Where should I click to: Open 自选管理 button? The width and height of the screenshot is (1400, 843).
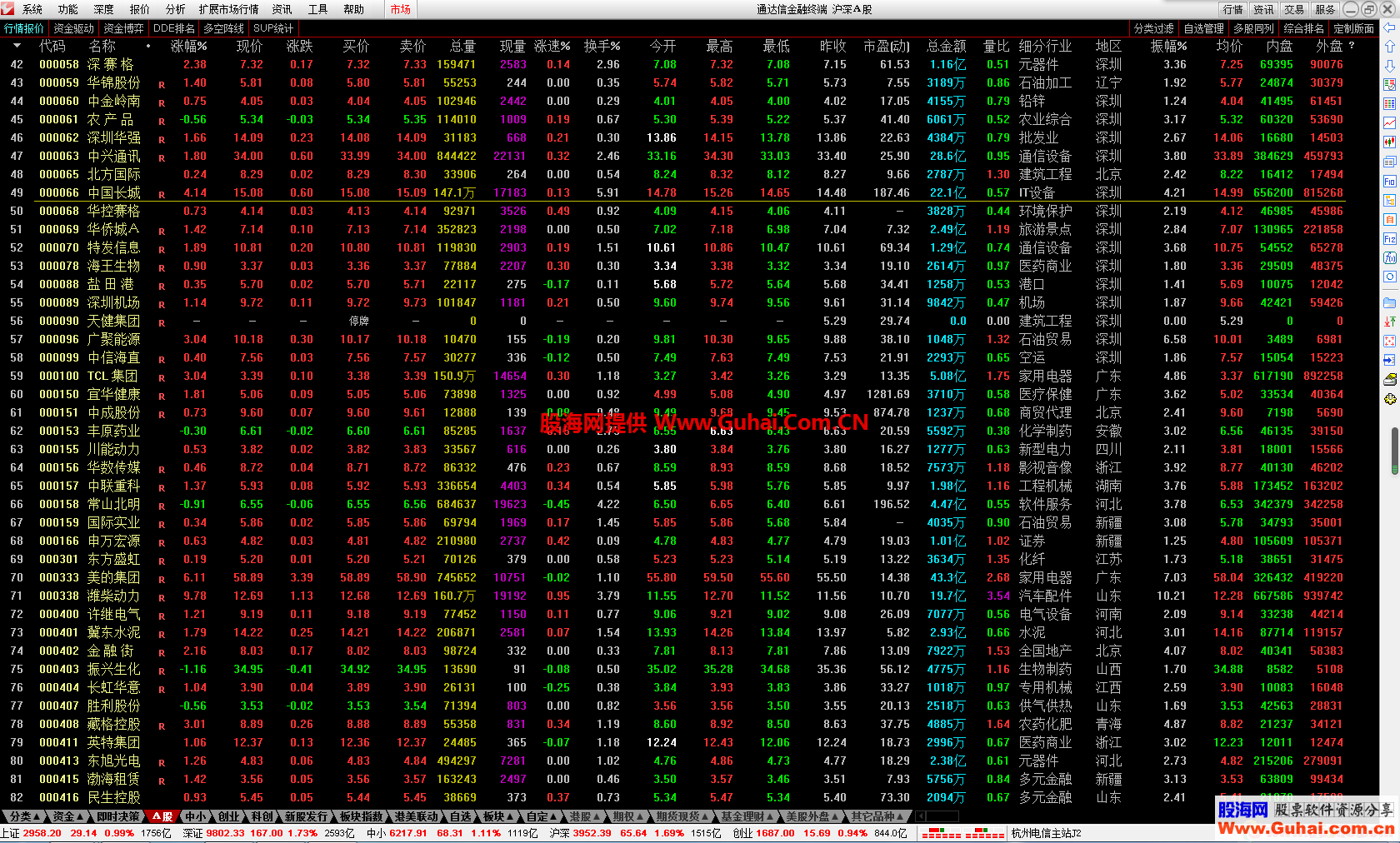pyautogui.click(x=1204, y=28)
